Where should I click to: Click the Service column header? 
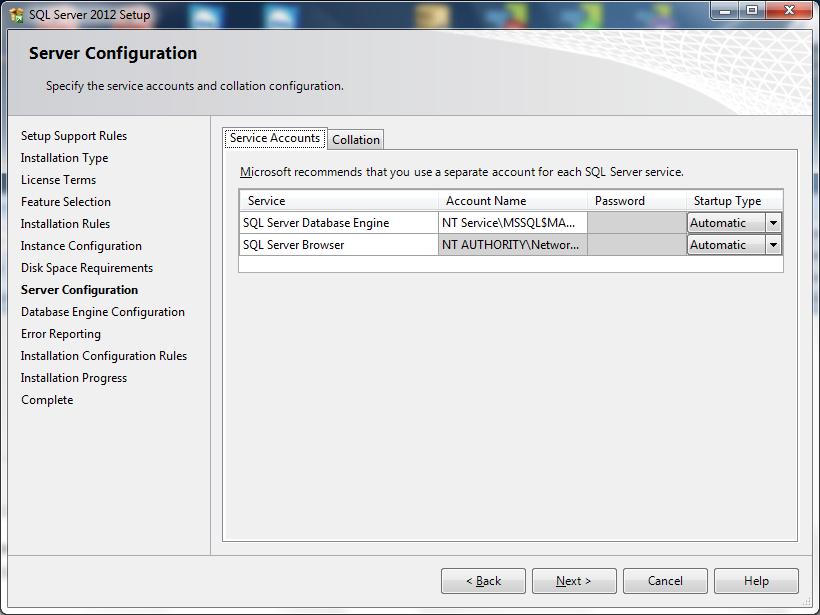point(339,201)
